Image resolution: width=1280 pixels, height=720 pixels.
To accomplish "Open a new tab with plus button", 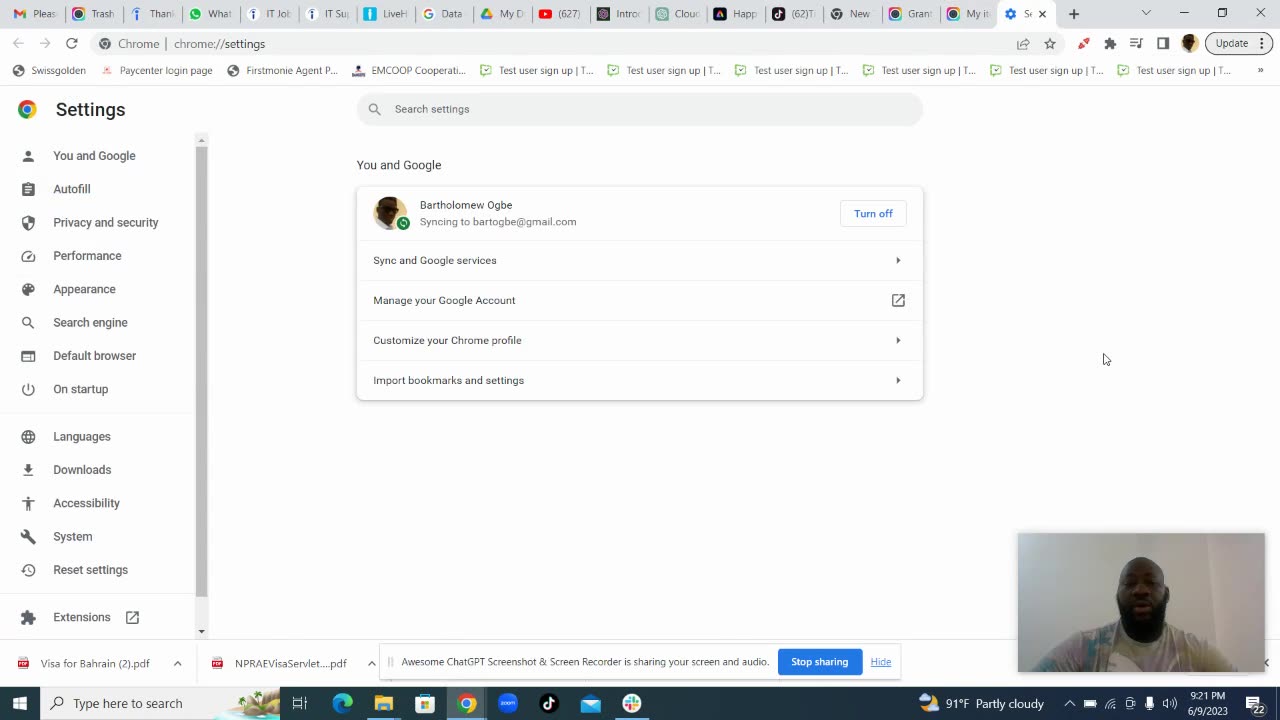I will pos(1074,14).
